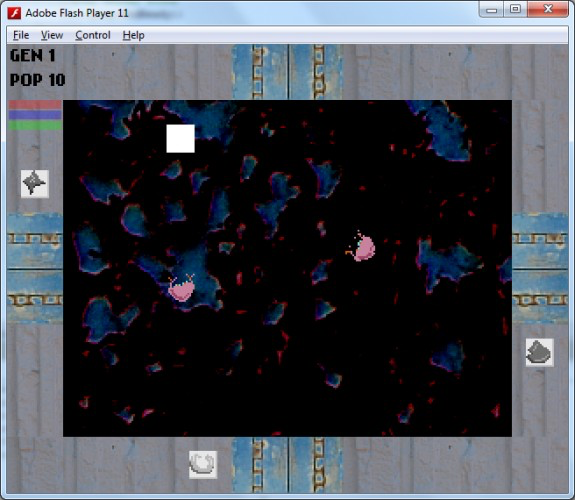Open the Control menu
The height and width of the screenshot is (500, 575).
click(93, 35)
